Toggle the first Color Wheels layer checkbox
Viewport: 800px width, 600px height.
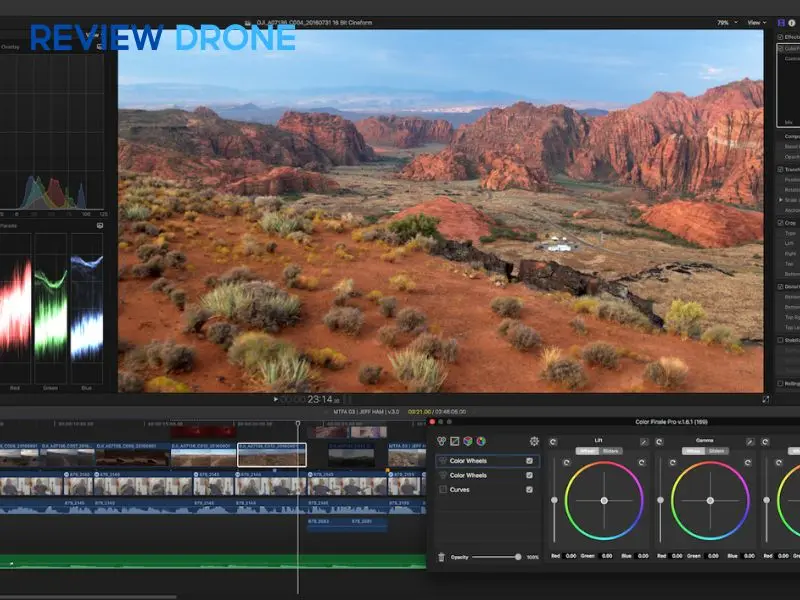tap(530, 461)
